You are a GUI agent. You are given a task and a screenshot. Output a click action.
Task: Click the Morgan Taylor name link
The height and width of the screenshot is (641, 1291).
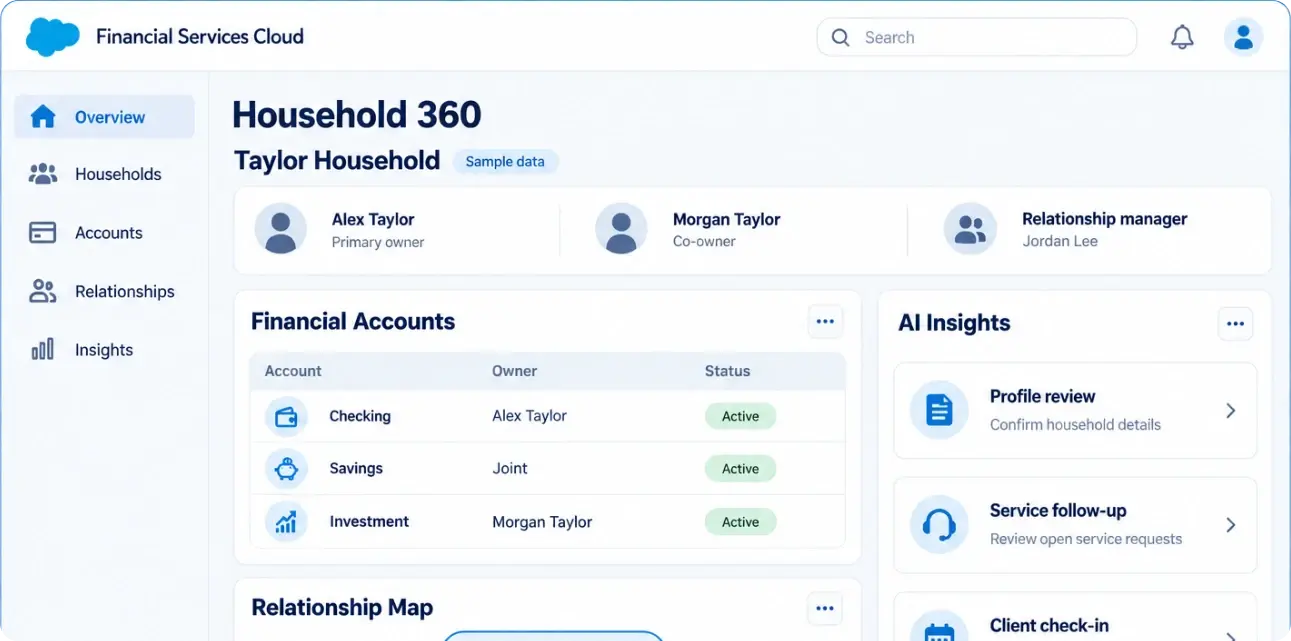click(726, 219)
